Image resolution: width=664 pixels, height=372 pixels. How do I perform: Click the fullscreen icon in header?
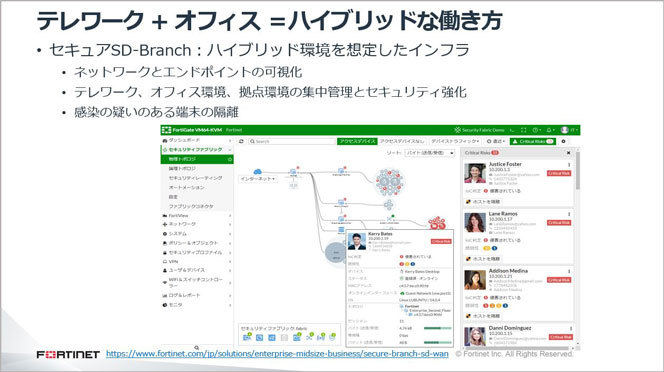tap(523, 130)
